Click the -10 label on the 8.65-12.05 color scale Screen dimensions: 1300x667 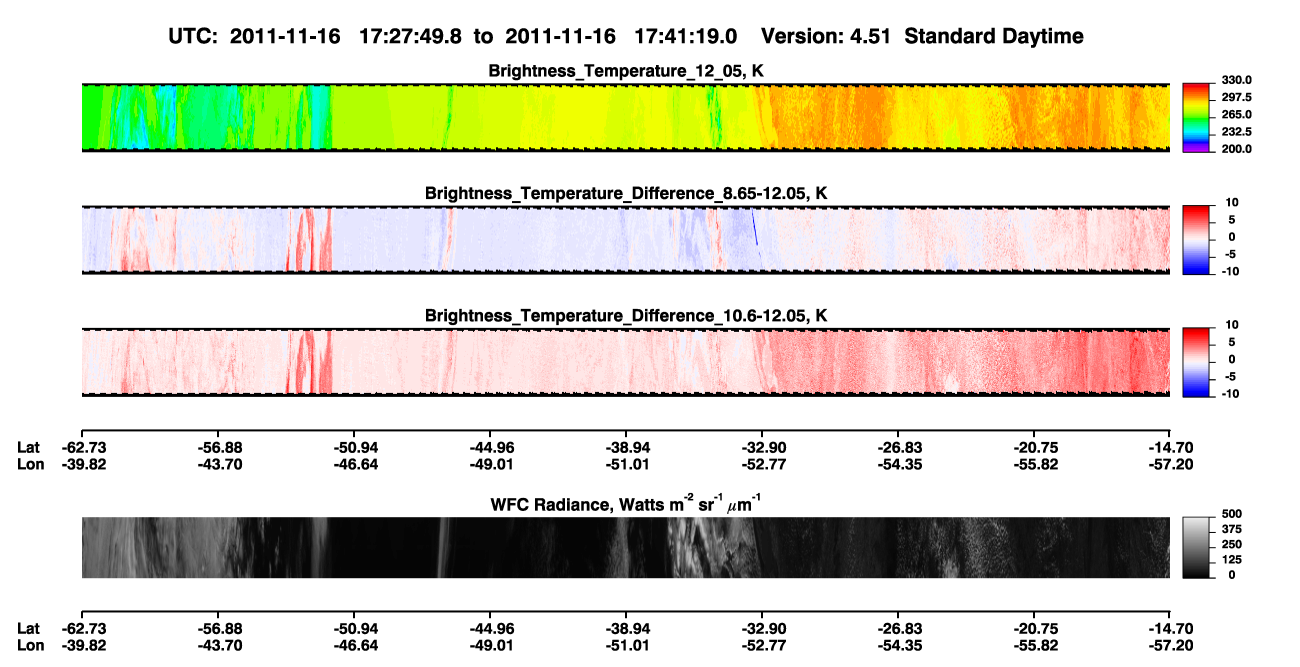point(1232,272)
